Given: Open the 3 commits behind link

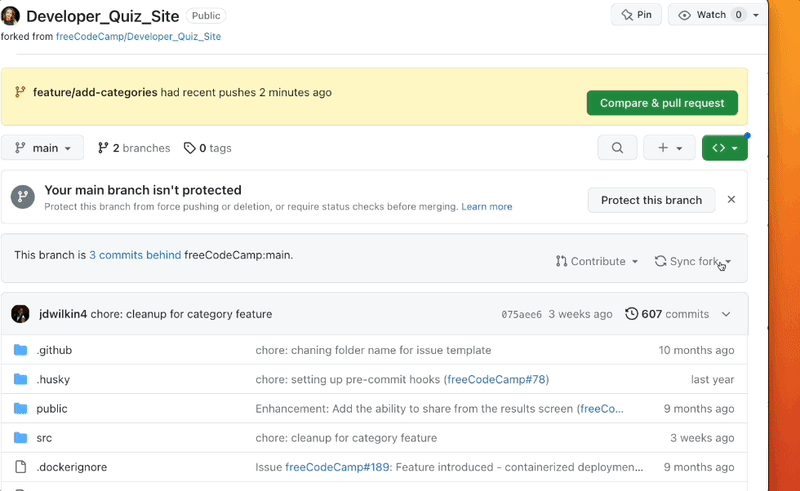Looking at the screenshot, I should 135,255.
